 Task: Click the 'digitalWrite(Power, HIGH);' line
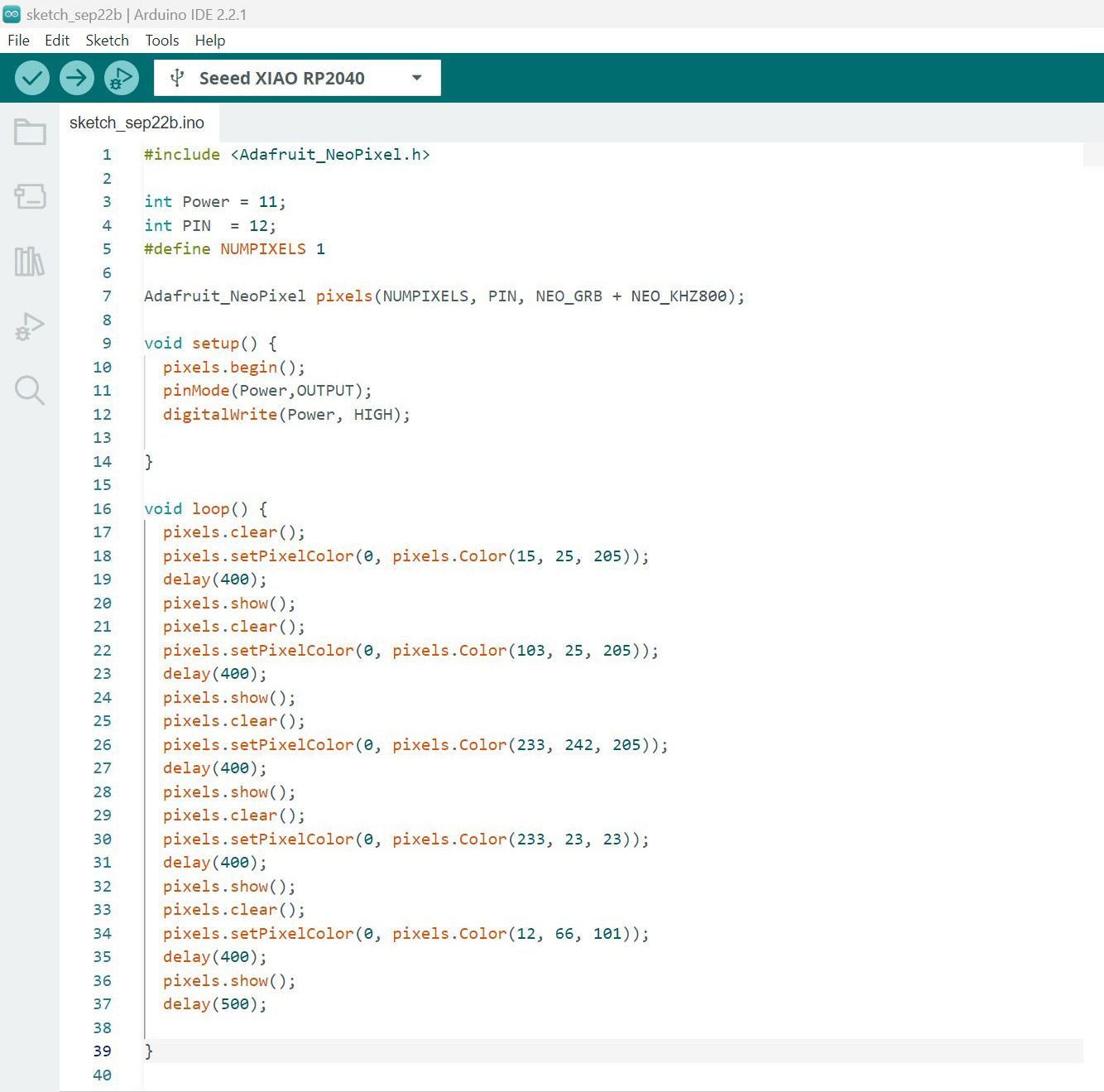[x=286, y=415]
